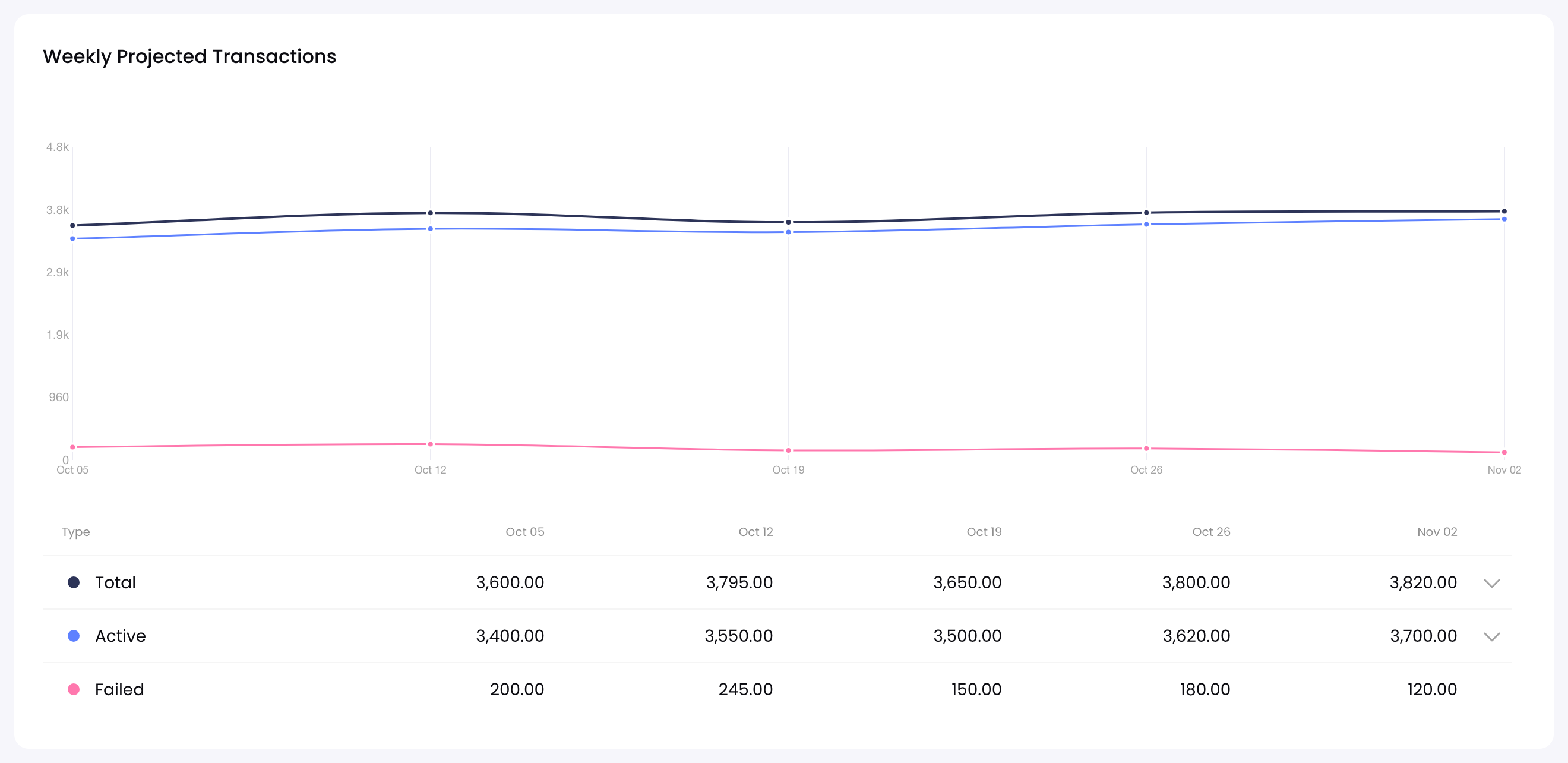Image resolution: width=1568 pixels, height=763 pixels.
Task: Click the Failed data point at Oct 12
Action: (x=431, y=444)
